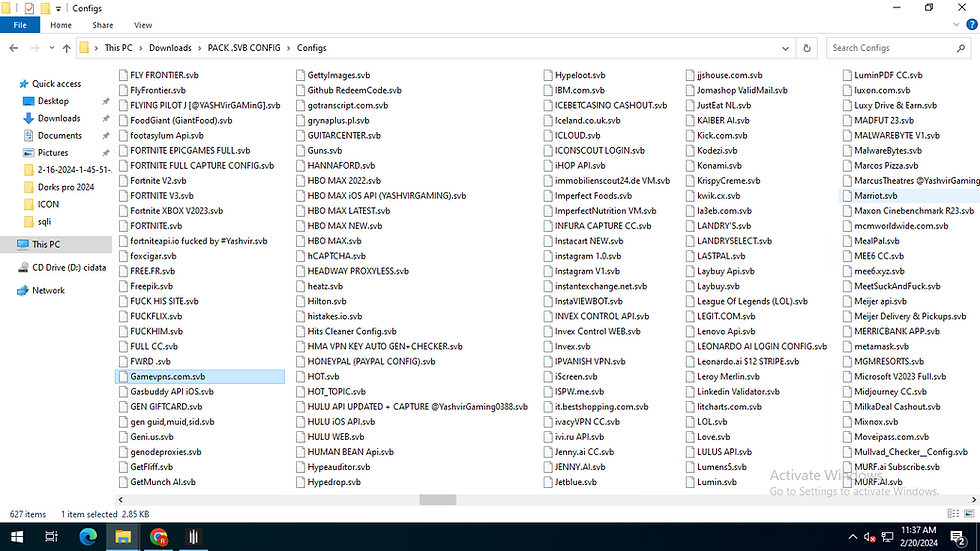This screenshot has width=980, height=551.
Task: Click the scroll left arrow
Action: tap(121, 500)
